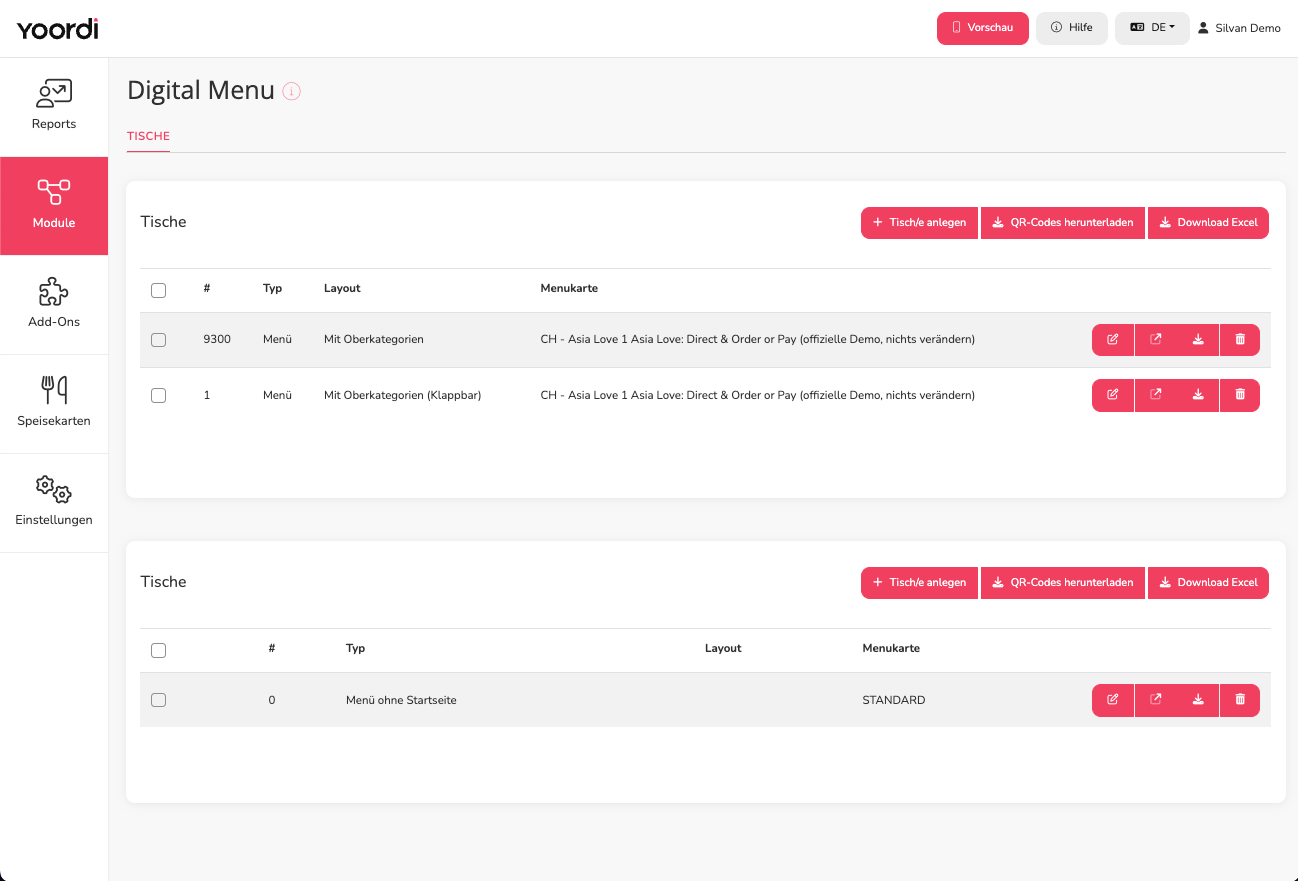Open the Module sidebar section
Image resolution: width=1298 pixels, height=881 pixels.
(x=54, y=206)
